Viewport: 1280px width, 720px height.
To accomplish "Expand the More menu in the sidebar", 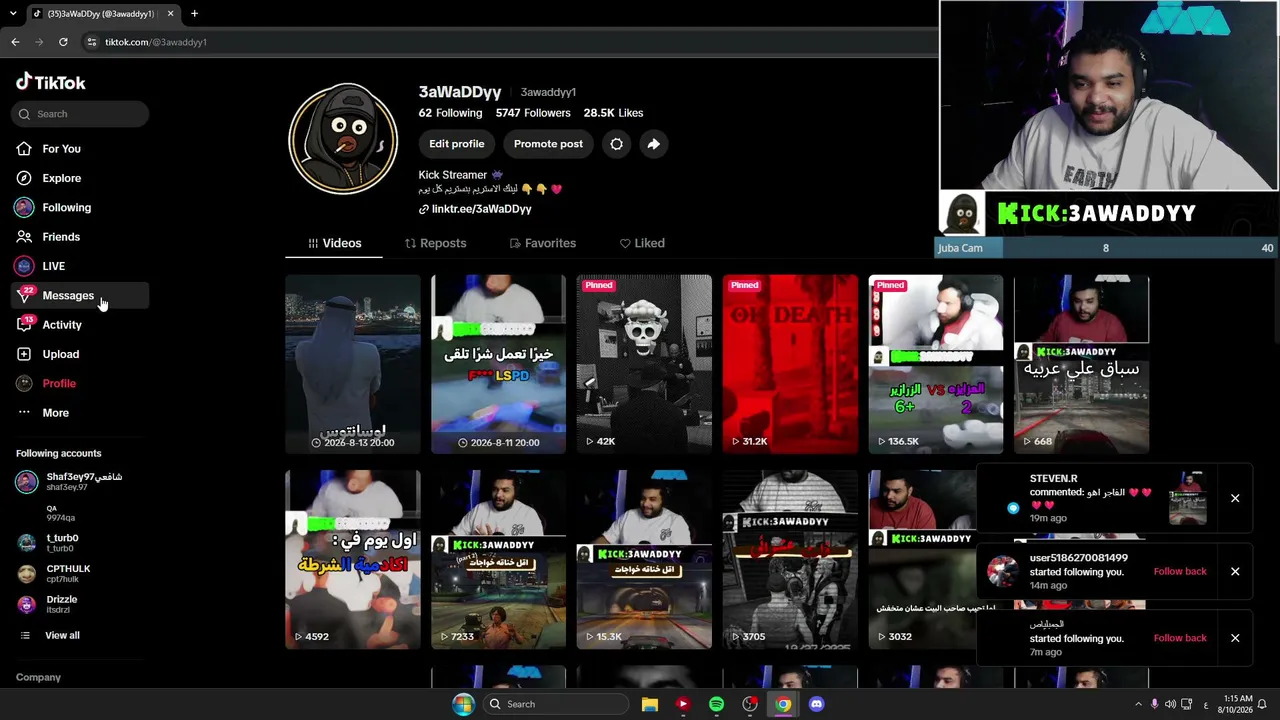I will click(x=55, y=413).
